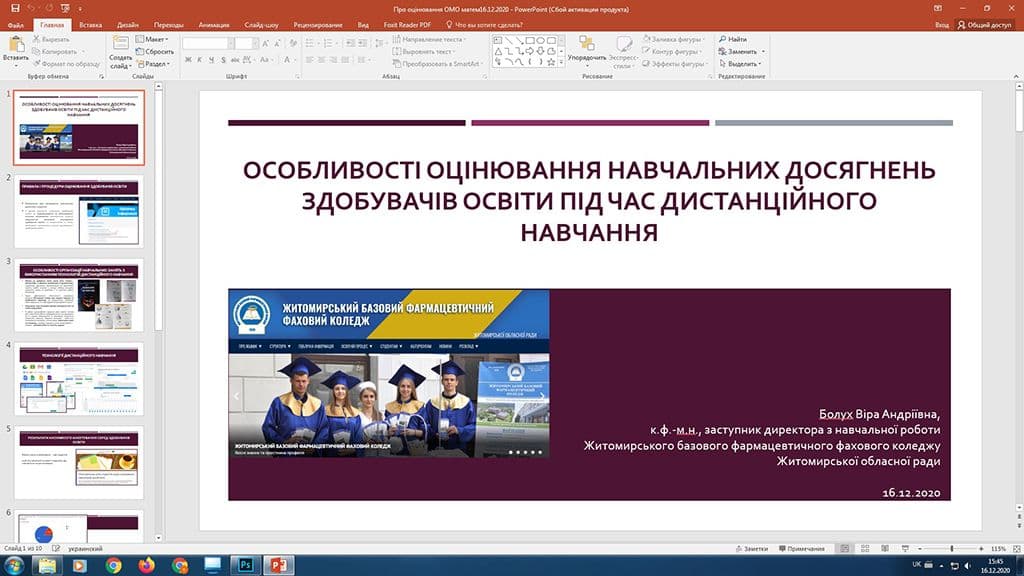This screenshot has width=1024, height=576.
Task: Click the zoom in plus button
Action: (x=982, y=549)
